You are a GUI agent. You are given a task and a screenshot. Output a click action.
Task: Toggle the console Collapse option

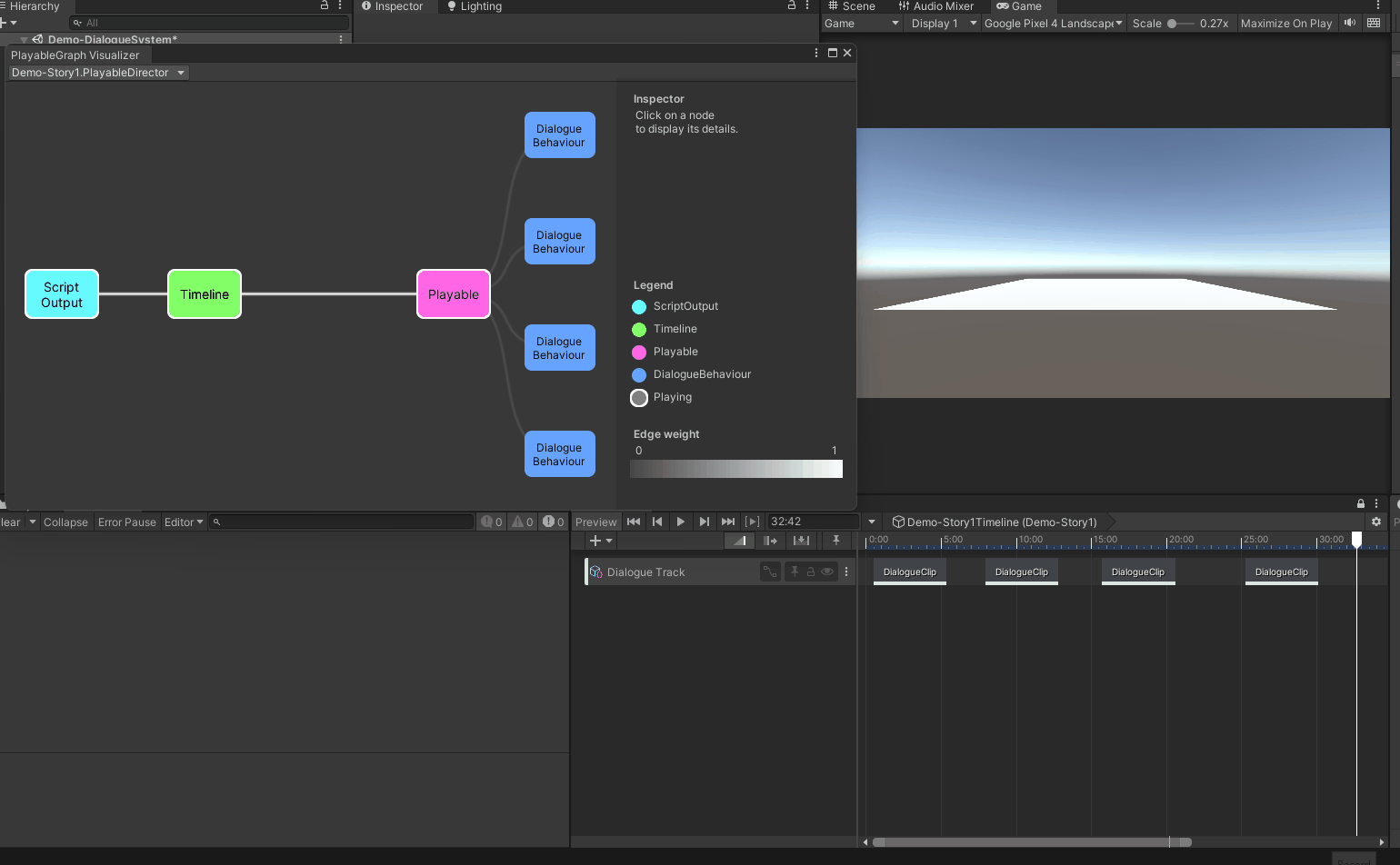point(65,522)
